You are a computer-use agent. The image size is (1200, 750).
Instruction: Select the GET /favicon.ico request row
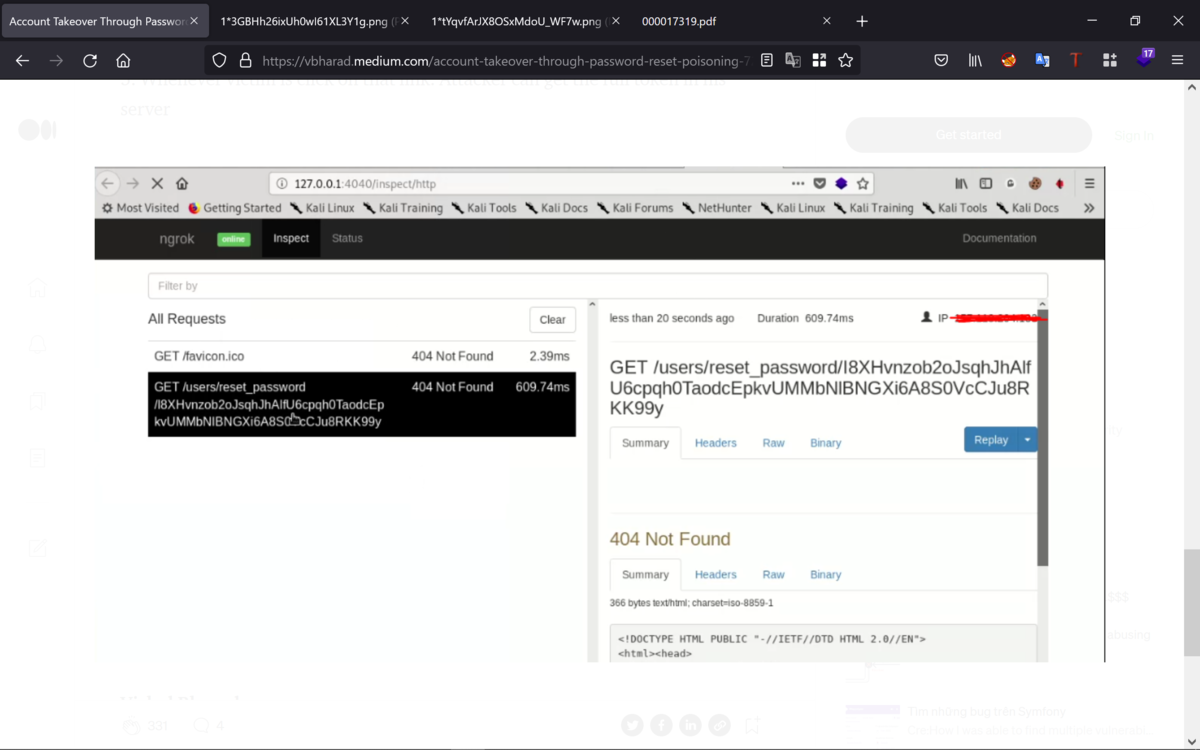pyautogui.click(x=362, y=356)
